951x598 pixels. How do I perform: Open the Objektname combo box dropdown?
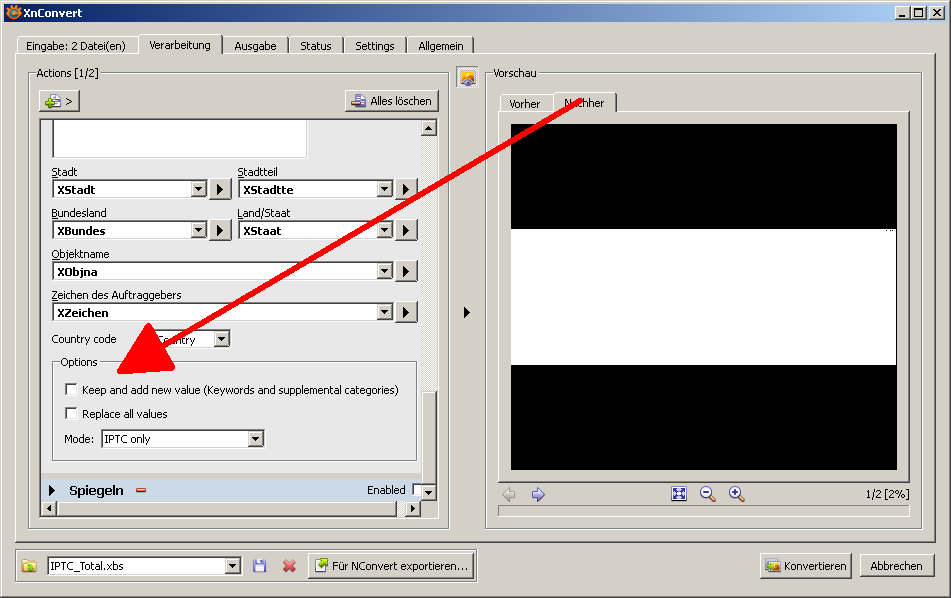(385, 271)
